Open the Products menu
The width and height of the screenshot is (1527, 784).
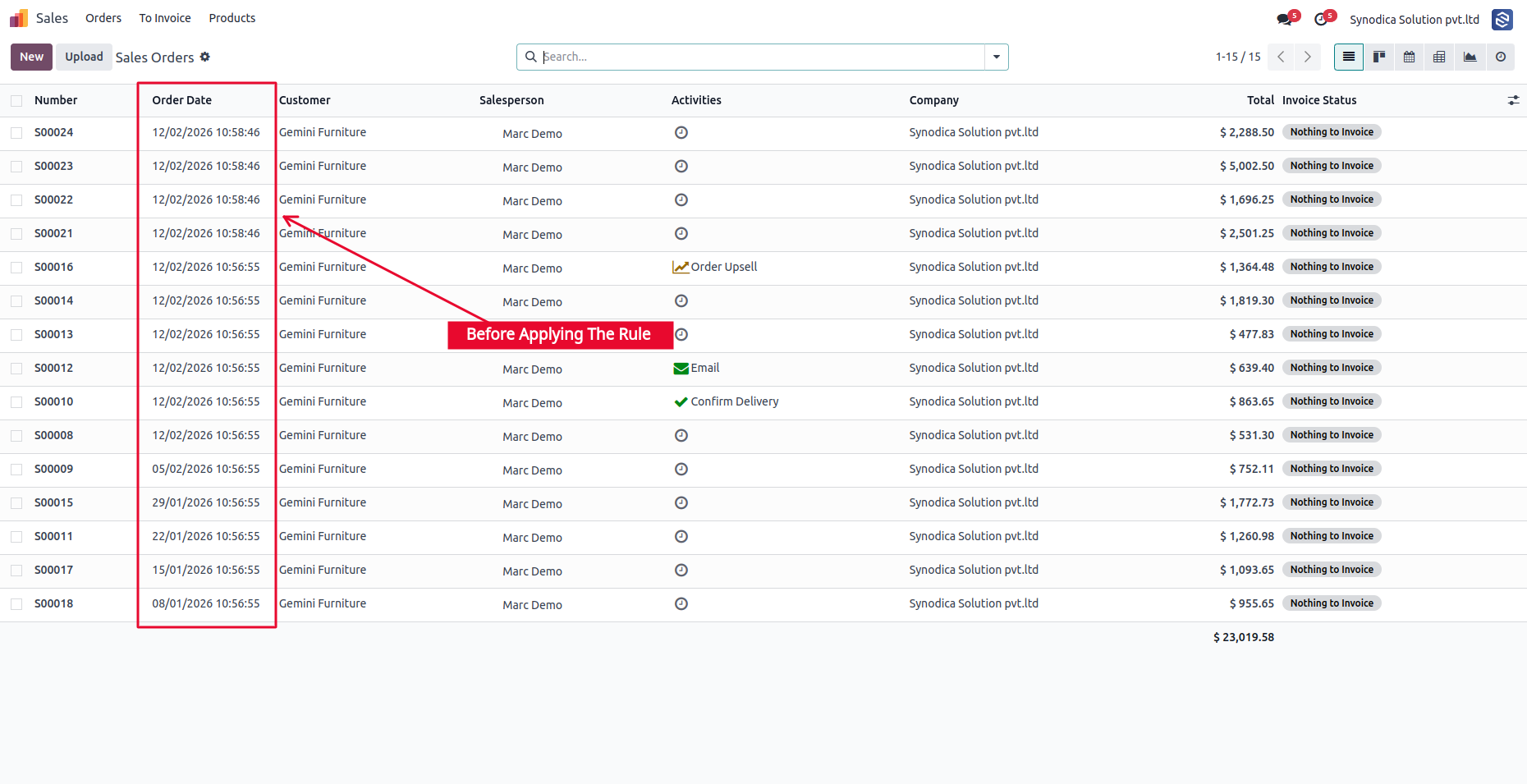coord(232,18)
